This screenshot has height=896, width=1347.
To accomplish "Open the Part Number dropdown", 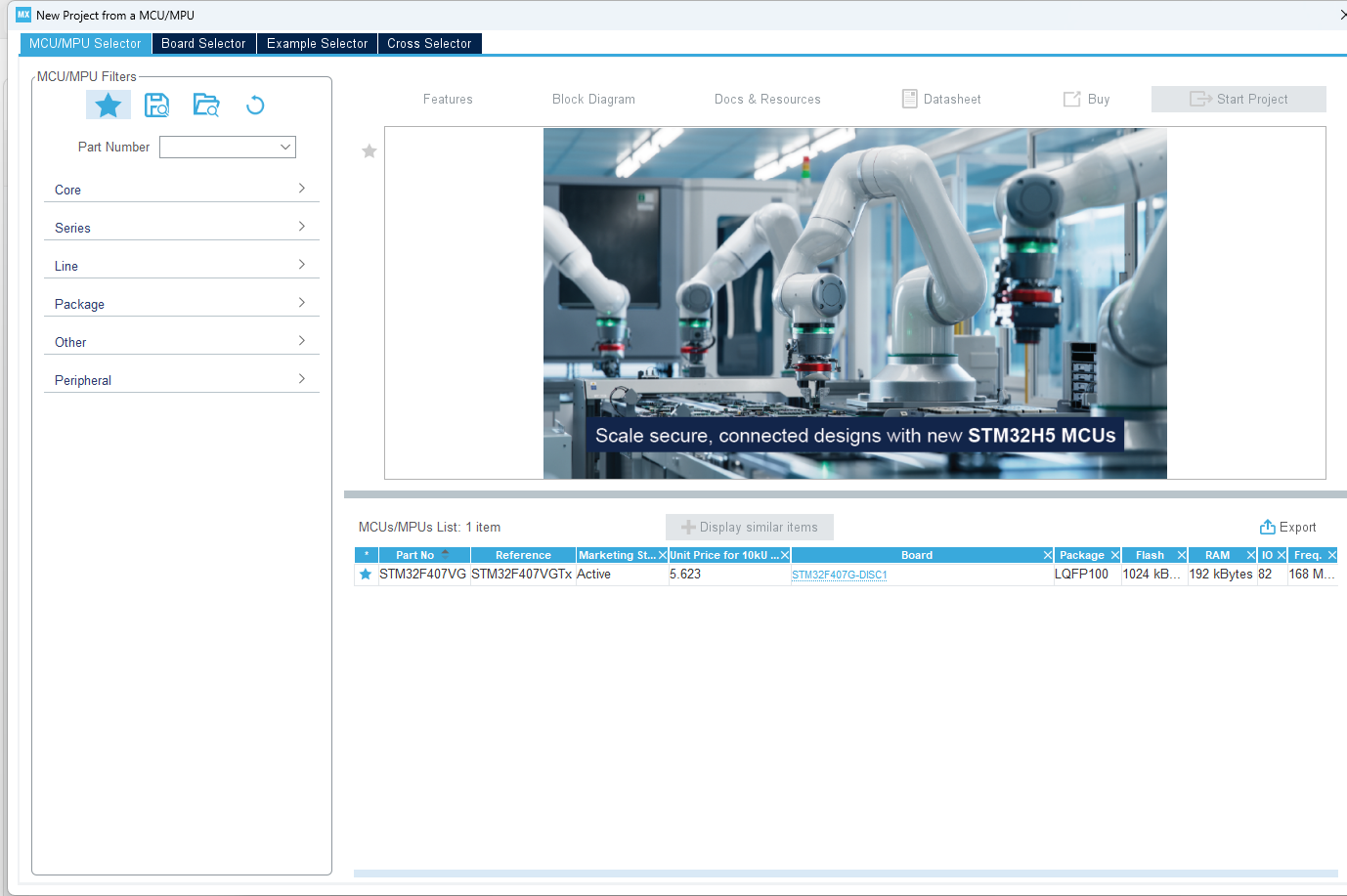I will coord(285,147).
